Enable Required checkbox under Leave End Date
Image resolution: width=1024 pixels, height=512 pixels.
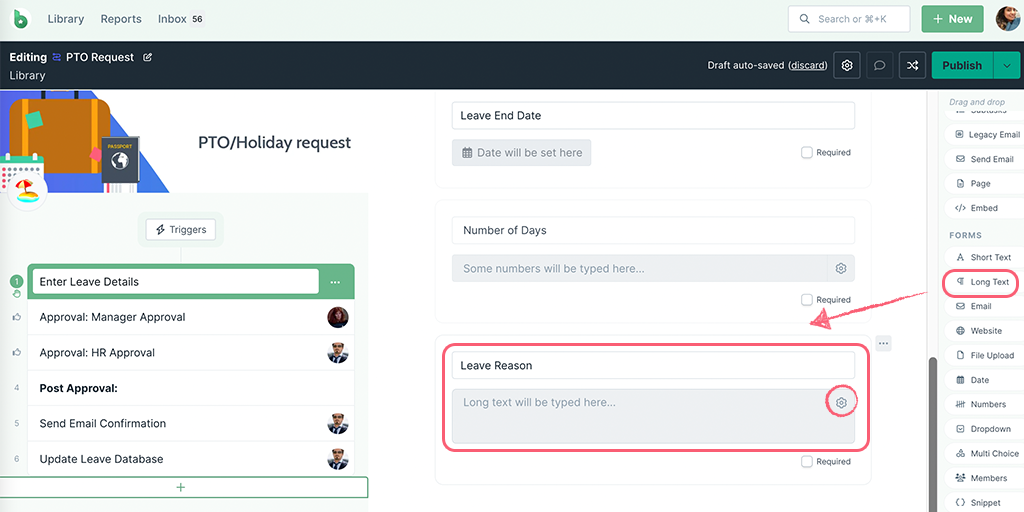[807, 153]
